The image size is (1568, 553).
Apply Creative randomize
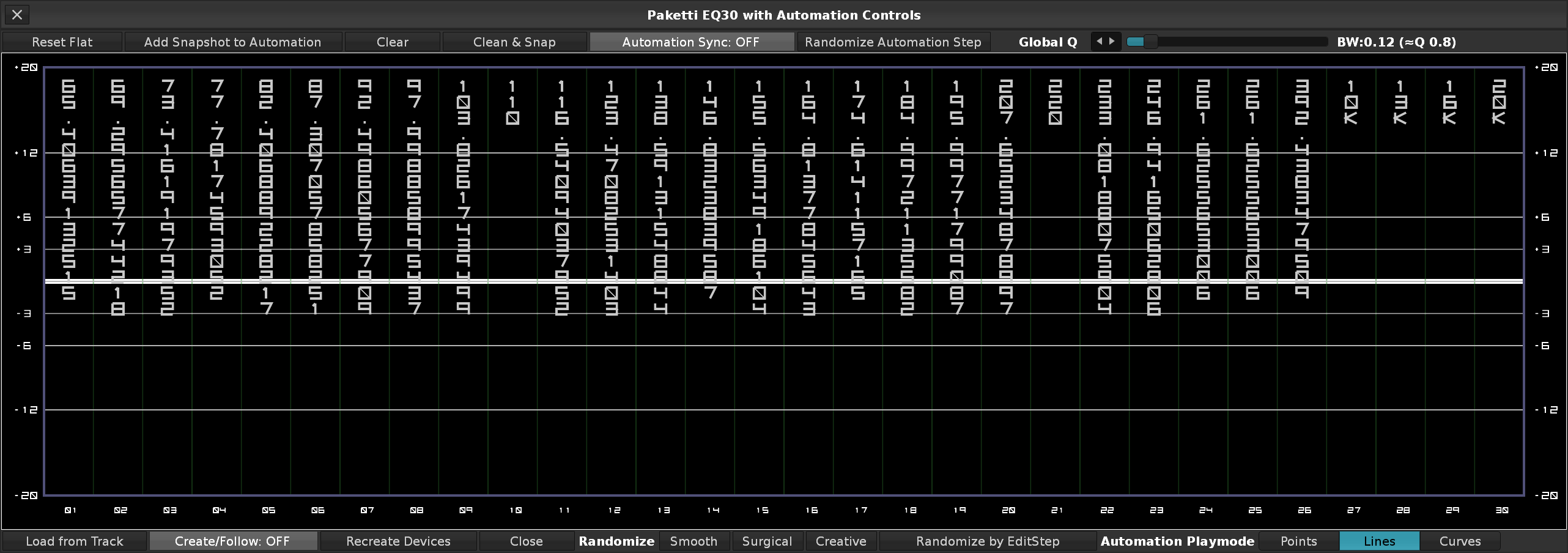point(841,541)
